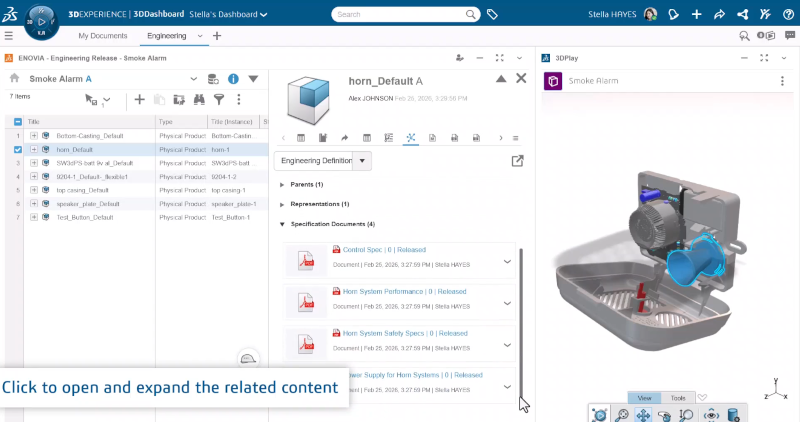Open the blue information icon
The width and height of the screenshot is (800, 422).
[x=233, y=79]
